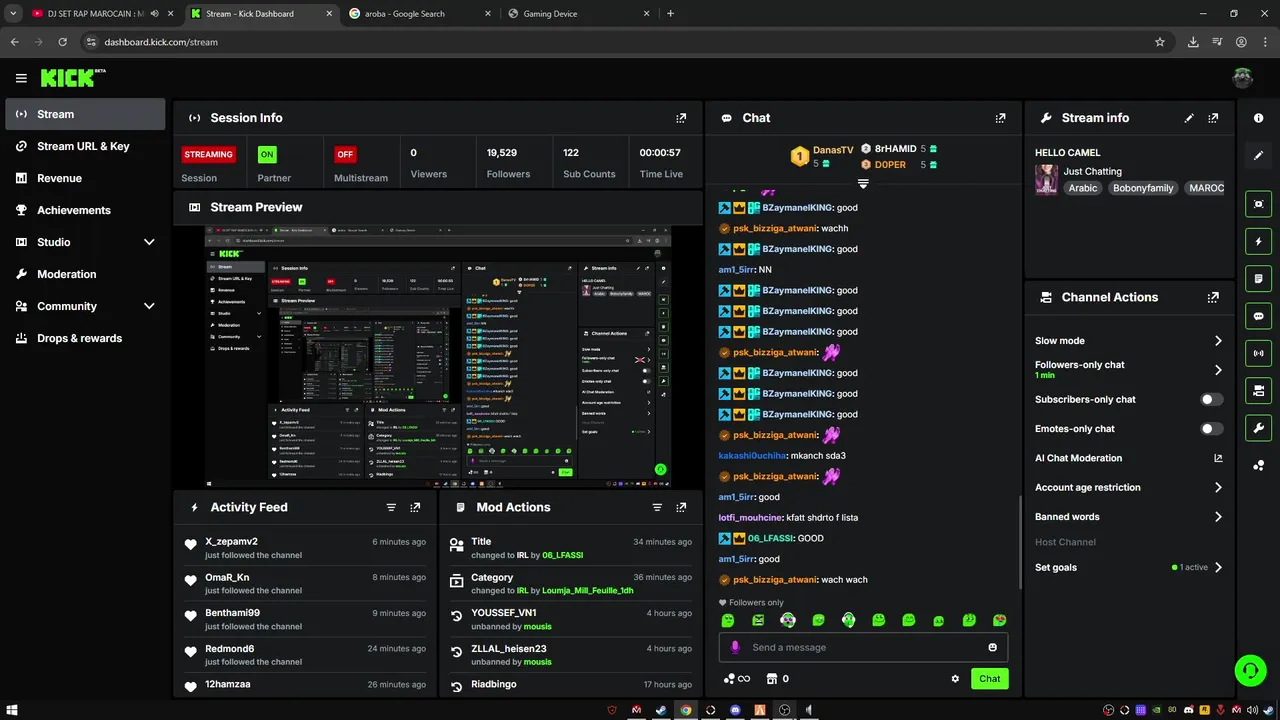This screenshot has width=1280, height=720.
Task: Open the hamburger navigation menu
Action: (21, 78)
